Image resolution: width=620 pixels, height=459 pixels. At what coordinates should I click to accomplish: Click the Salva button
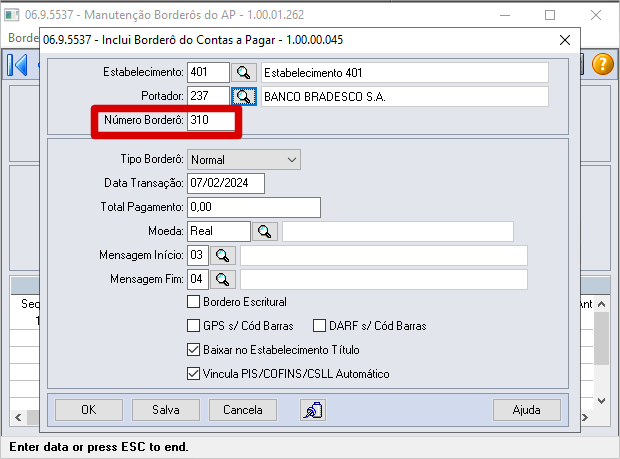coord(165,410)
